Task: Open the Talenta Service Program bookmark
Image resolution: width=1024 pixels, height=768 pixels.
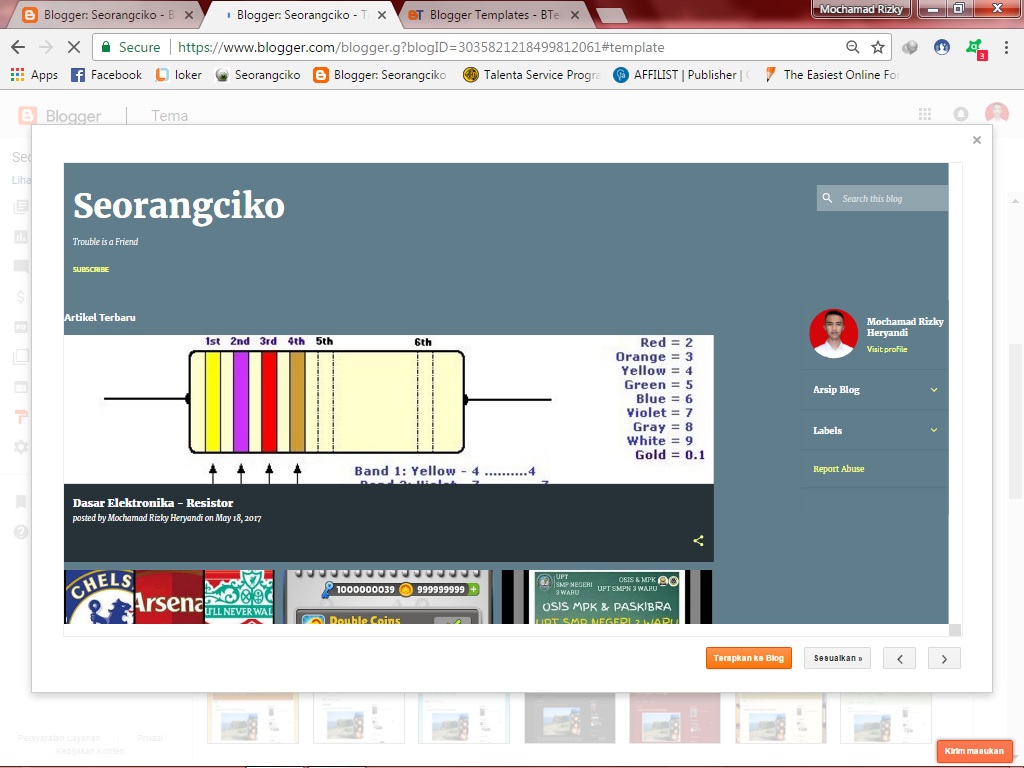Action: pos(532,74)
